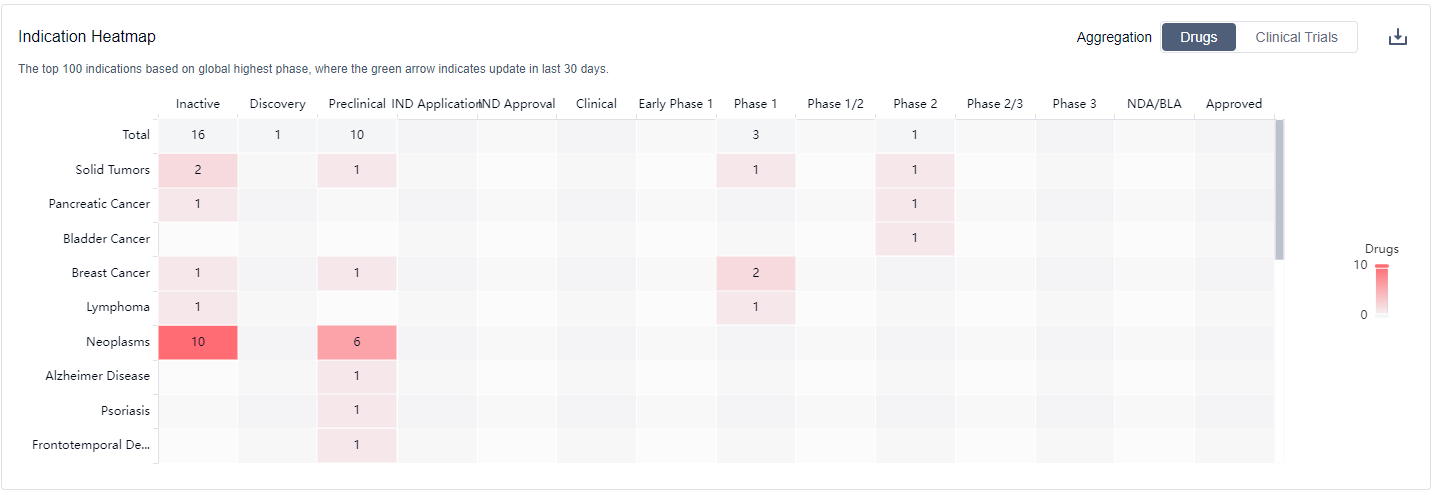The height and width of the screenshot is (495, 1437).
Task: Click the Approved column header
Action: 1233,104
